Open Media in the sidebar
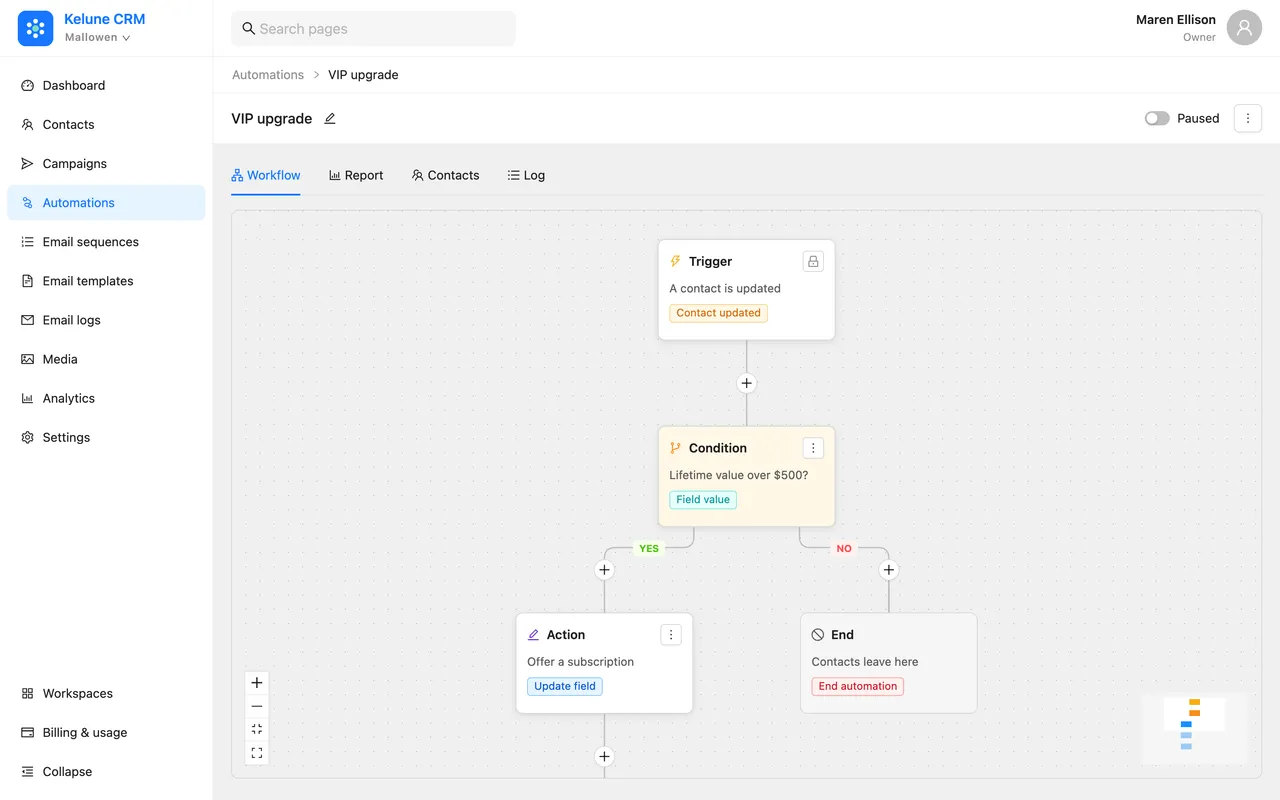 click(x=106, y=359)
